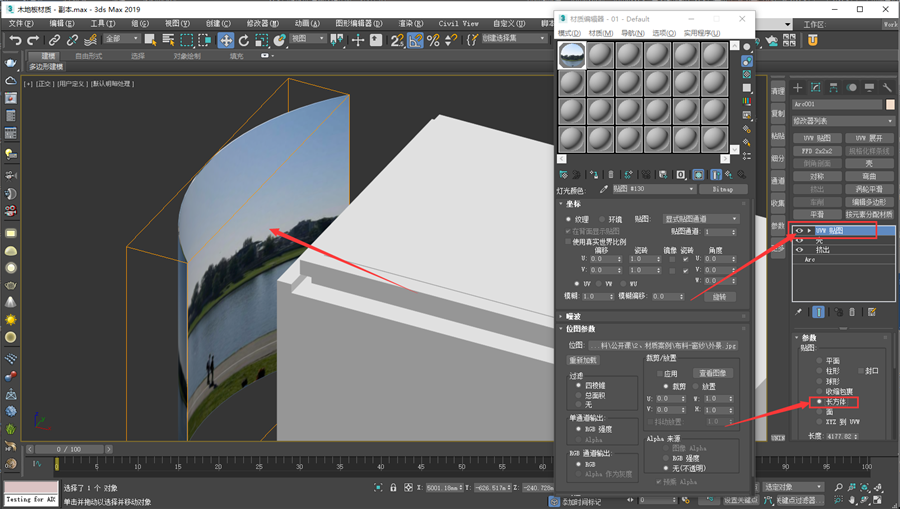900x509 pixels.
Task: Click the 查看图像 button
Action: [712, 373]
